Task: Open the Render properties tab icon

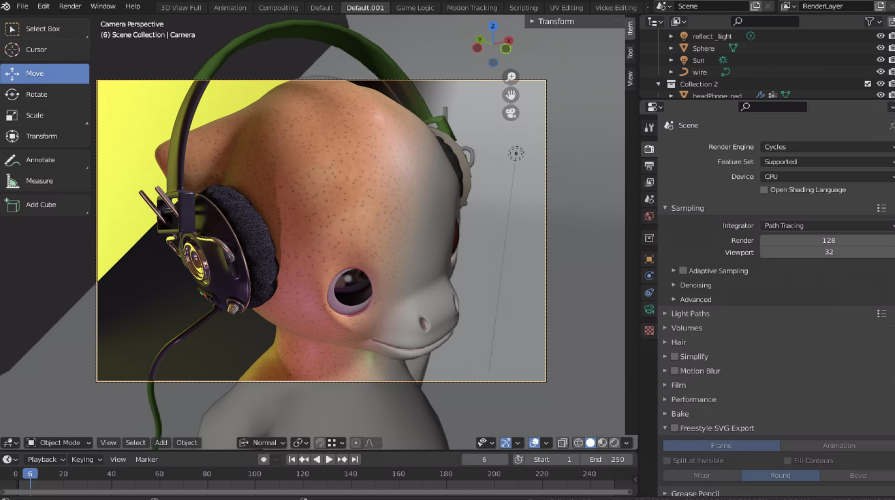Action: [x=649, y=149]
